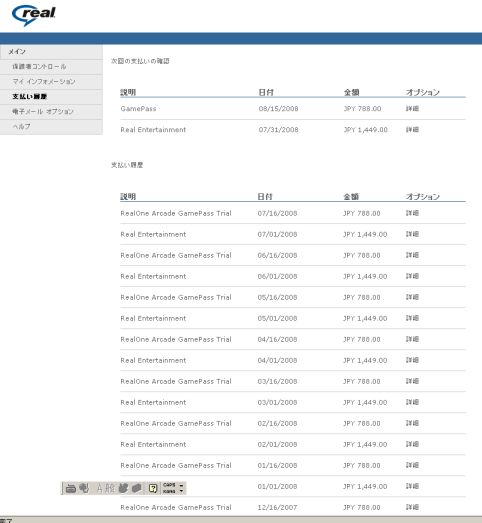Open 詳細 for Real Entertainment 03/01/2008
Viewport: 482px width, 523px height.
[x=412, y=402]
